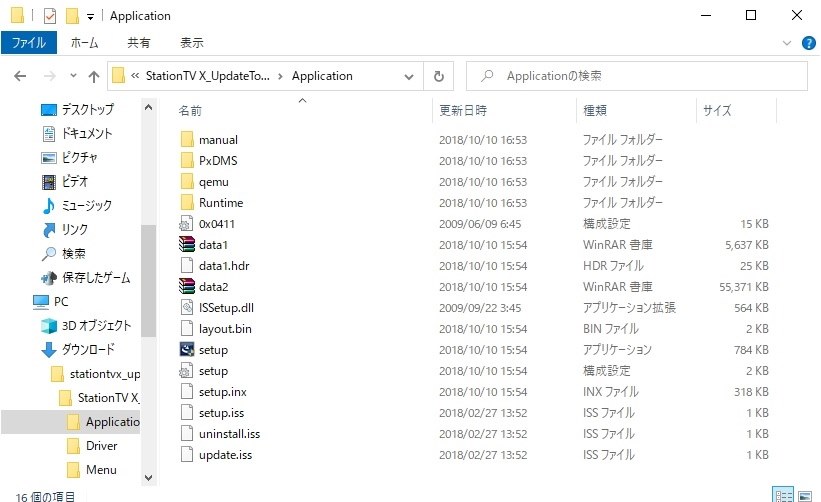Select update.iss file name
The image size is (821, 502).
click(225, 454)
